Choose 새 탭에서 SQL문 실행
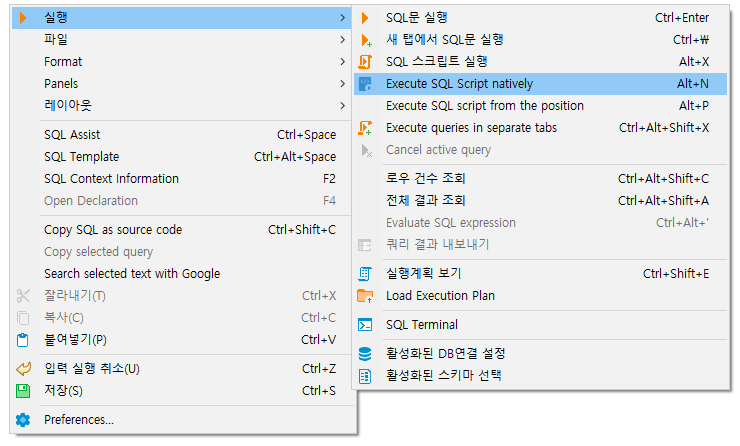Screen dimensions: 740x446 (x=540, y=40)
